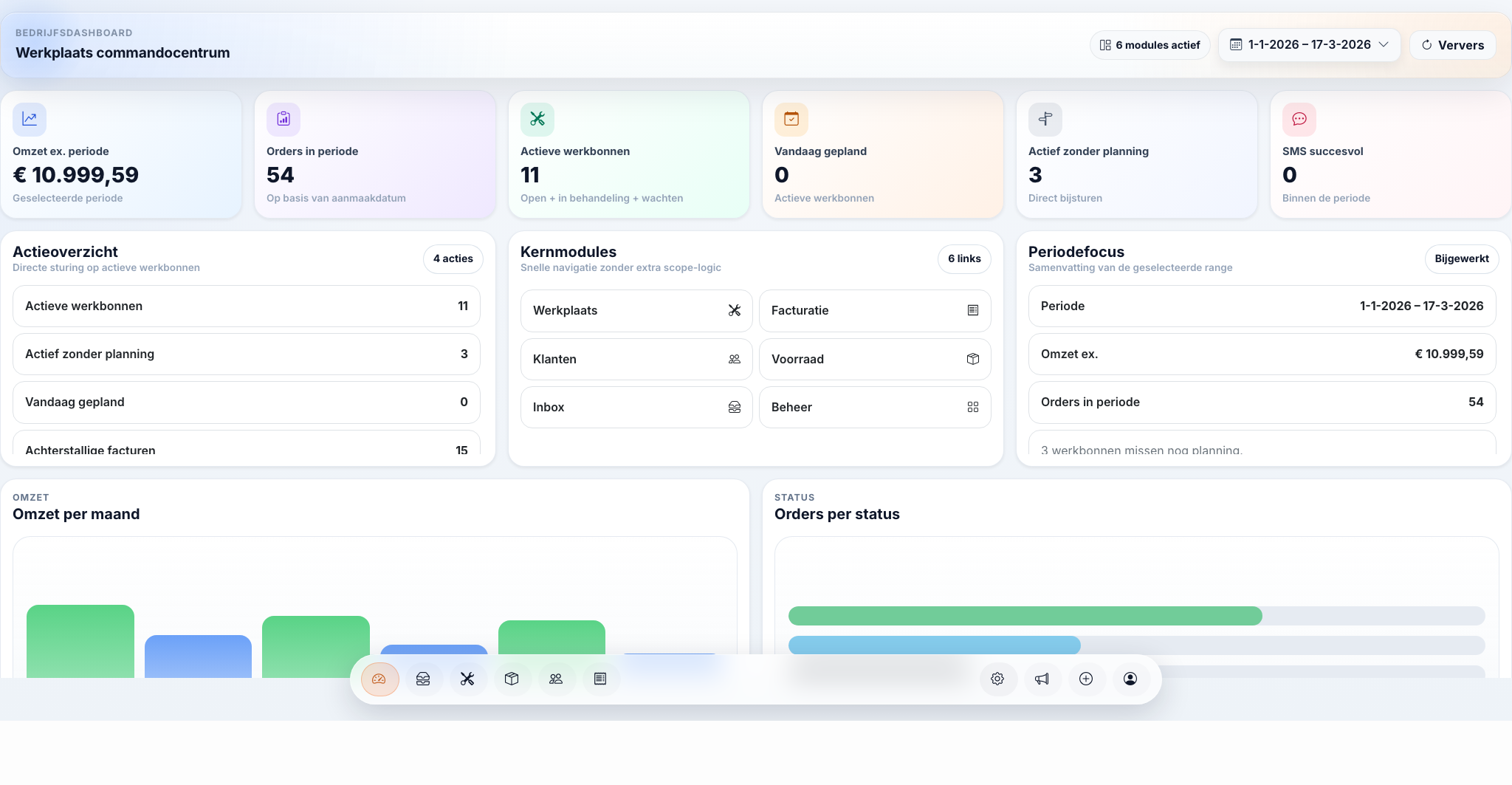Open the Voorraad module link

(x=875, y=359)
